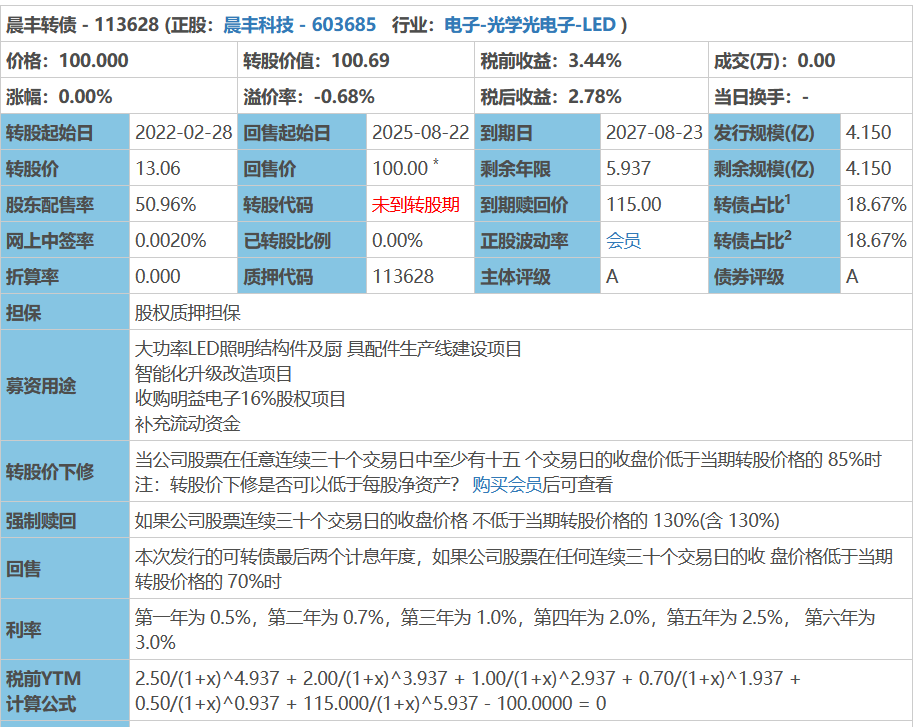Click the 回售 row header
Viewport: 919px width, 727px height.
tap(65, 568)
